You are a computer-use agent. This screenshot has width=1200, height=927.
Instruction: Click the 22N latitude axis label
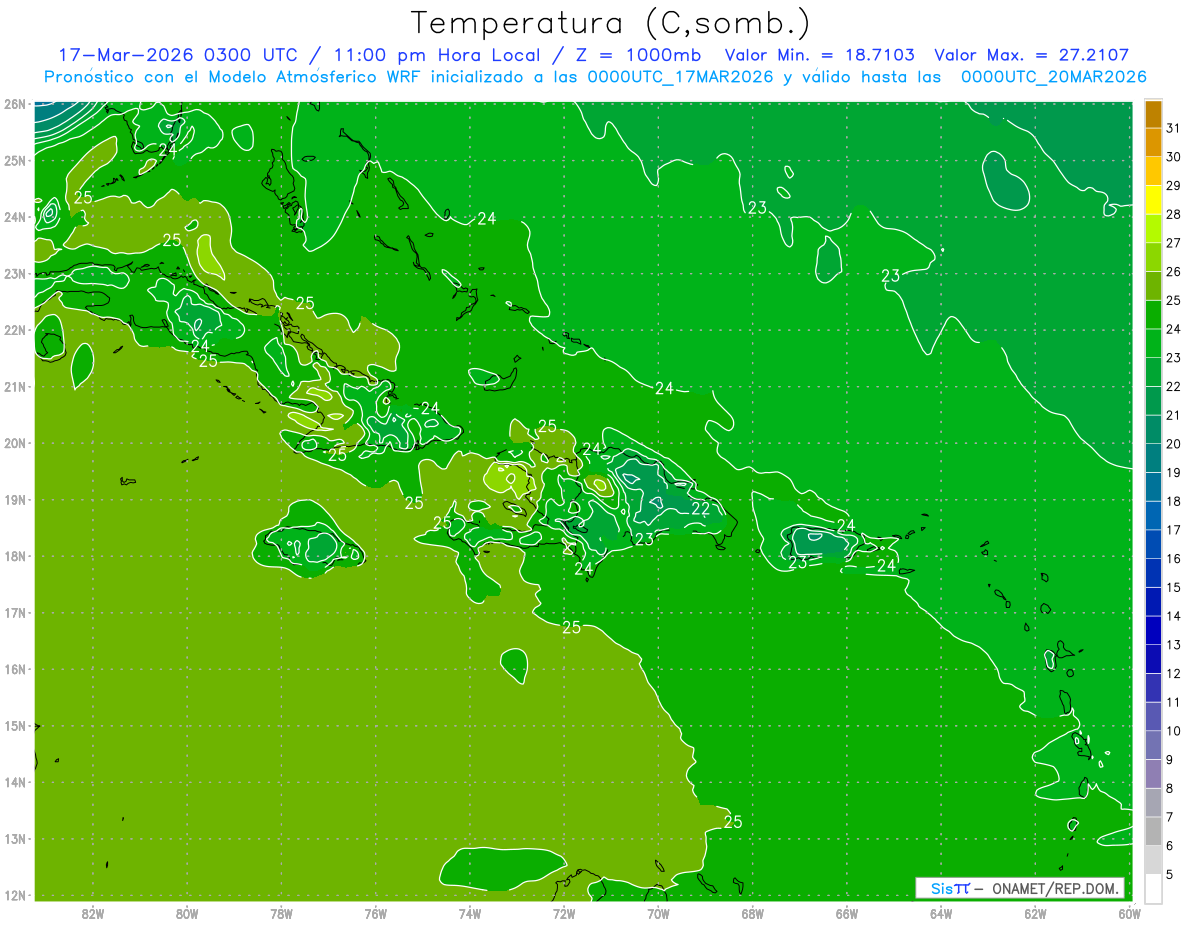(14, 330)
